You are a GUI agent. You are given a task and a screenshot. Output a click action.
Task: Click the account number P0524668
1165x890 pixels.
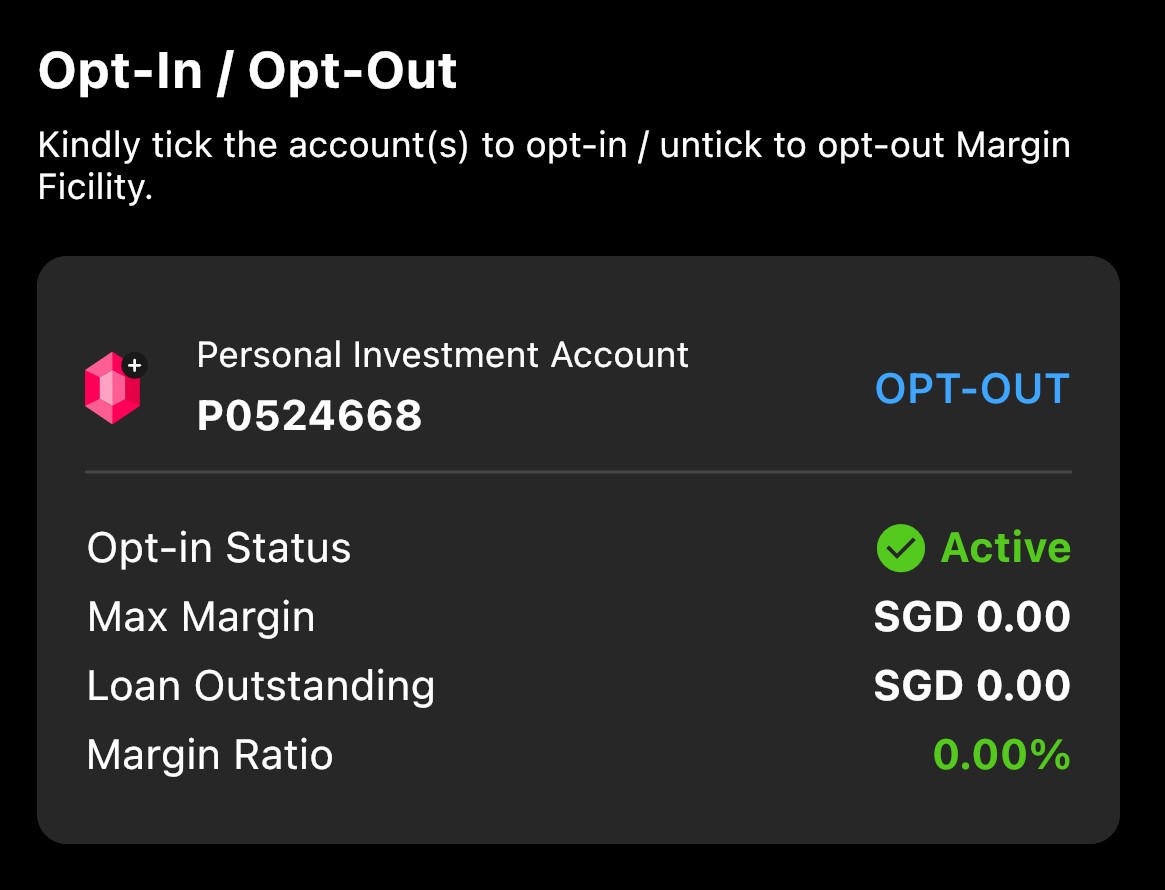(310, 417)
